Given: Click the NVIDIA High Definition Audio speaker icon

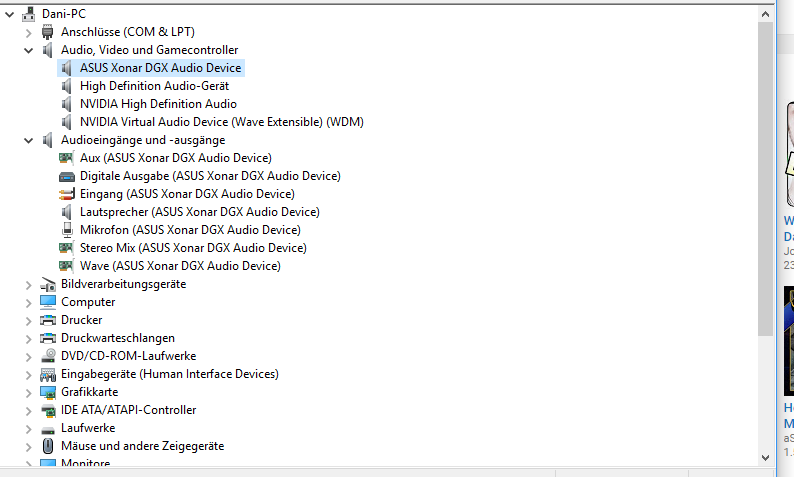Looking at the screenshot, I should coord(66,104).
